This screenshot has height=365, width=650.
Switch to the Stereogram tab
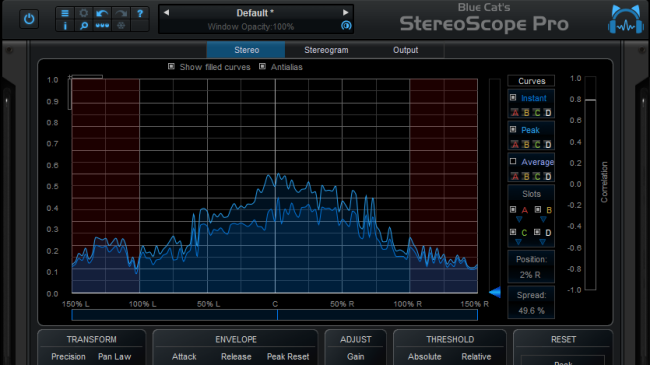click(x=326, y=50)
